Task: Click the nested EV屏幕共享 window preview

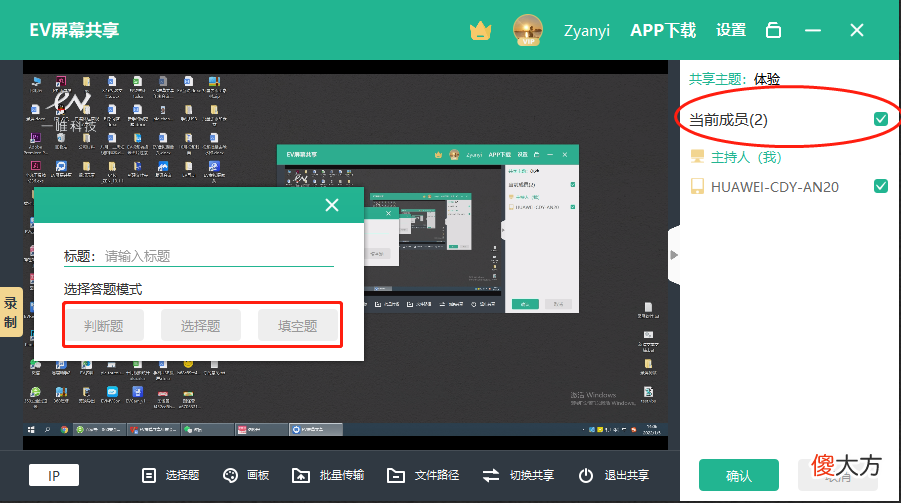Action: pos(428,229)
